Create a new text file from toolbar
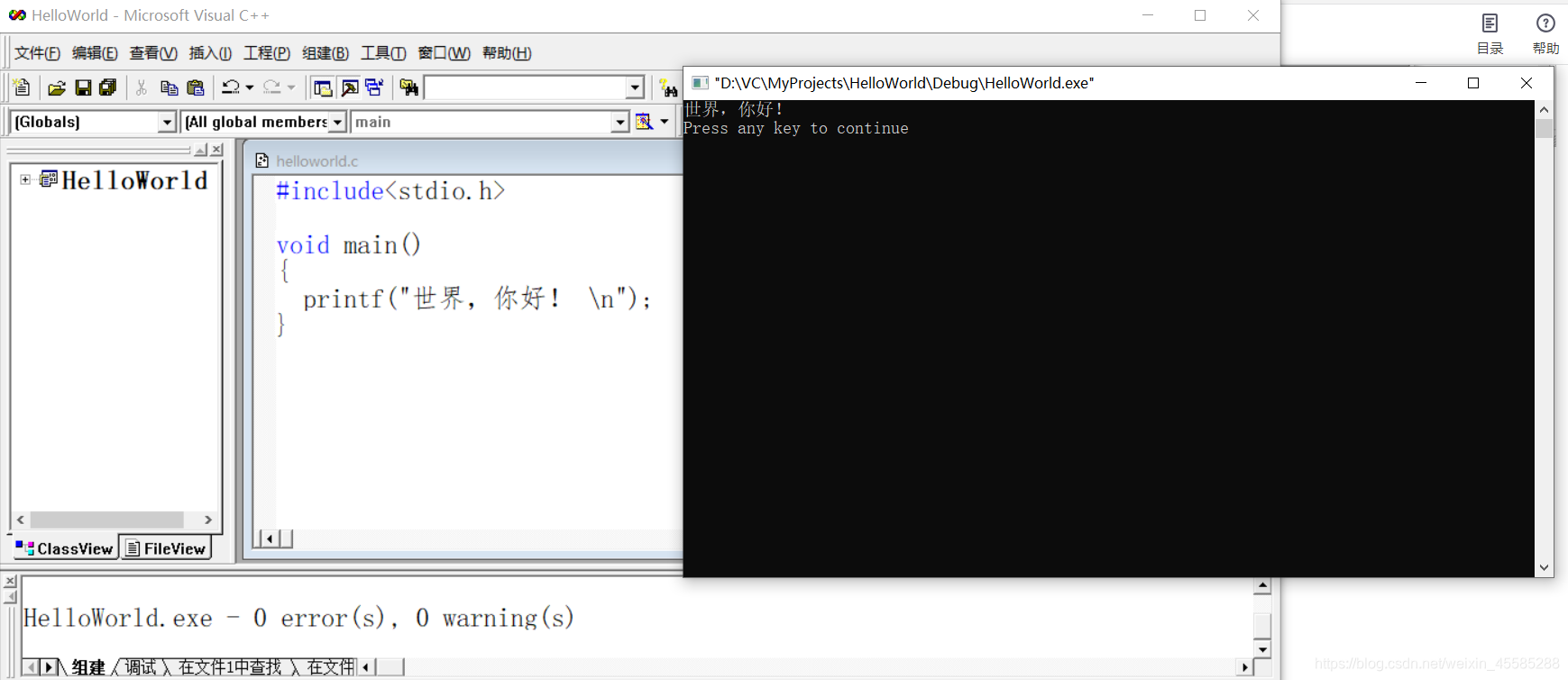 pos(22,87)
